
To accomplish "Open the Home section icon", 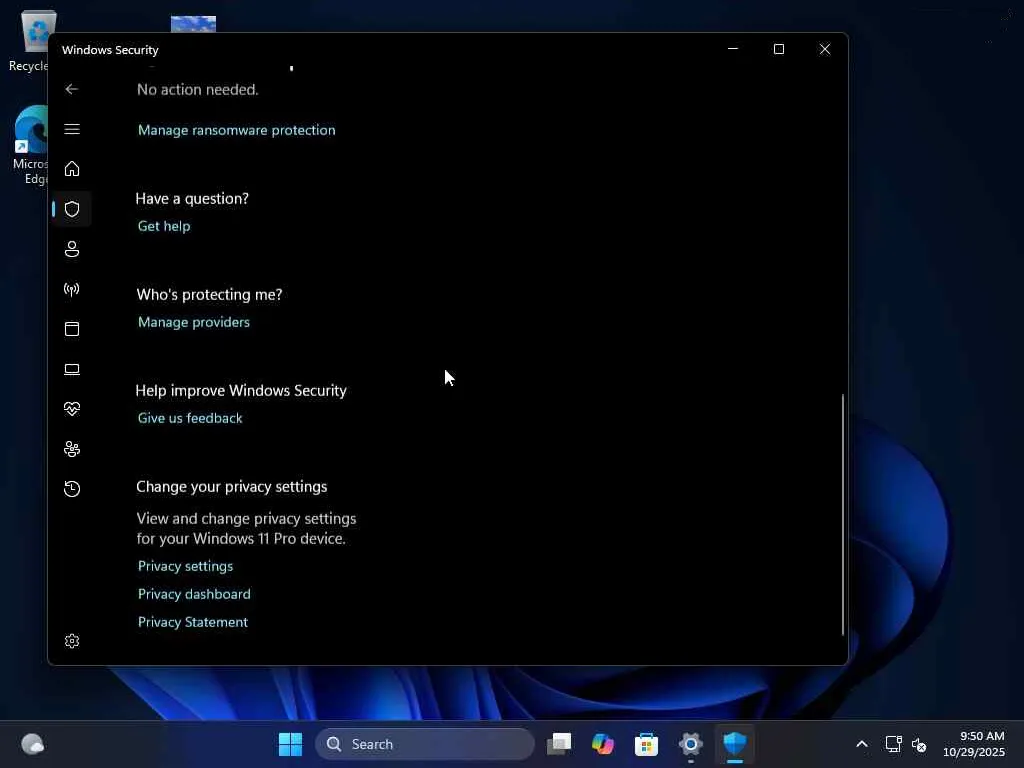I will (x=72, y=168).
